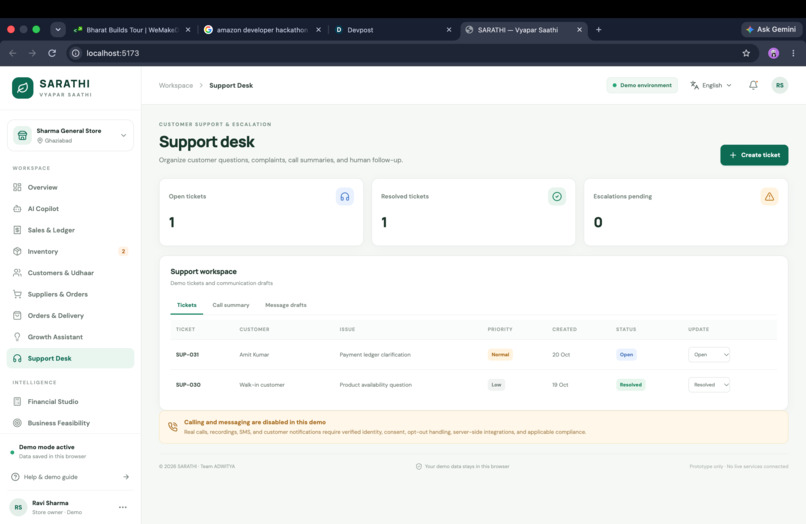Open the Chrome tab search dropdown

pos(58,29)
